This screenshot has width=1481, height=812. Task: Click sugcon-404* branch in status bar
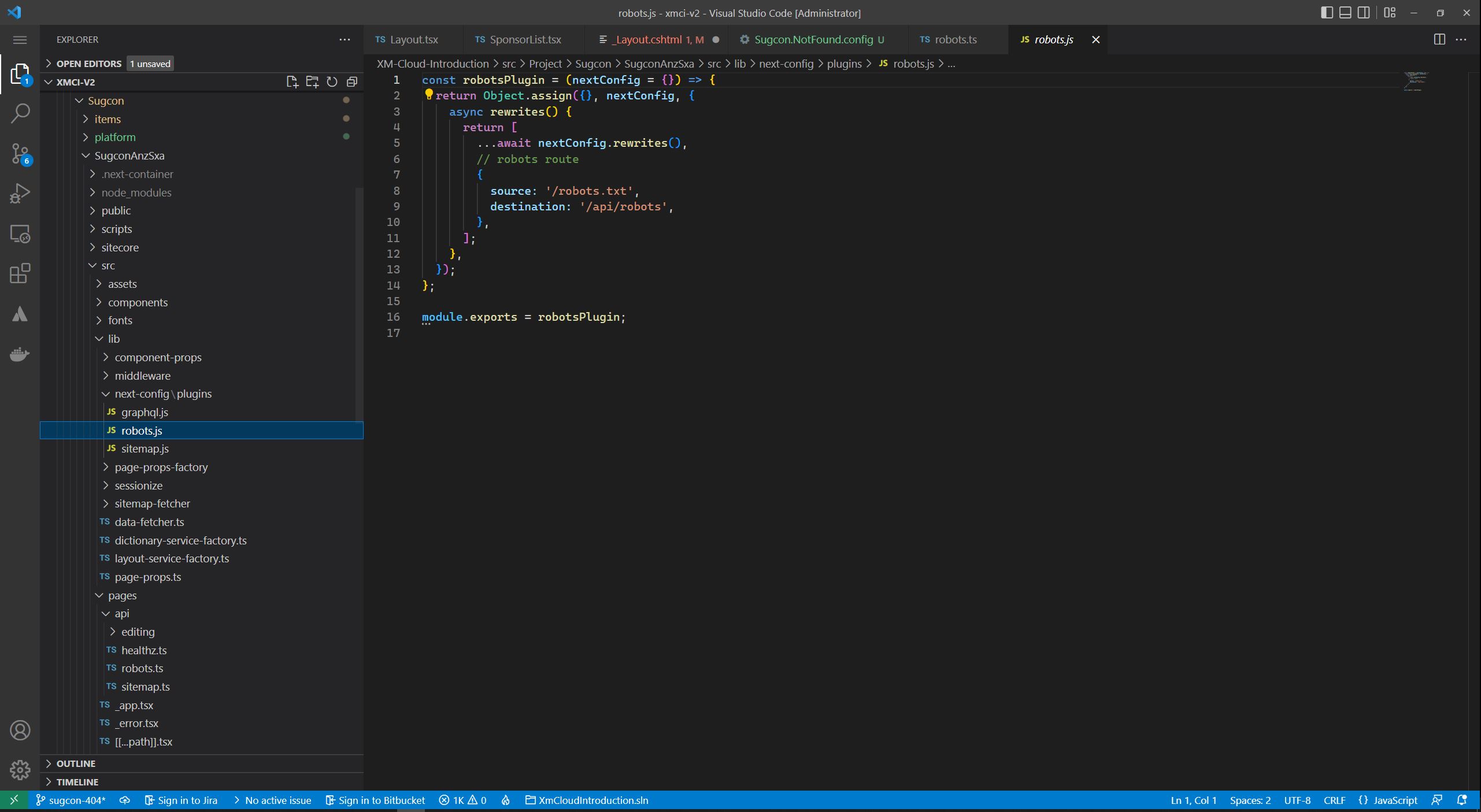71,800
